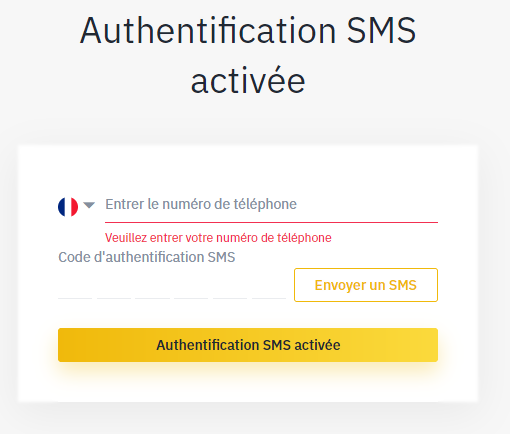This screenshot has width=510, height=434.
Task: Click the Entrer le numéro de téléphone placeholder
Action: coord(201,204)
